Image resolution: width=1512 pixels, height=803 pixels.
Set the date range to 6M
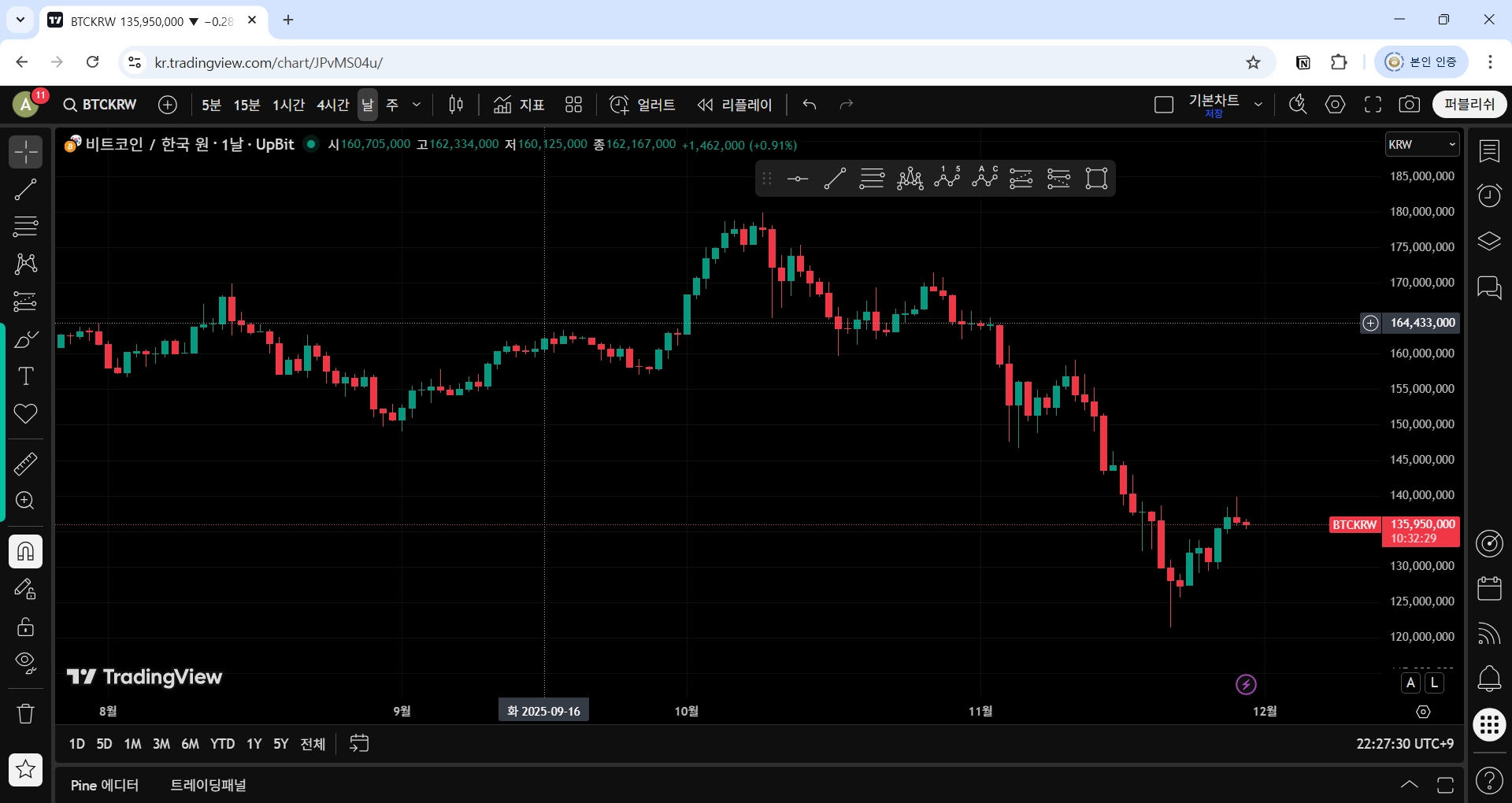pyautogui.click(x=190, y=744)
